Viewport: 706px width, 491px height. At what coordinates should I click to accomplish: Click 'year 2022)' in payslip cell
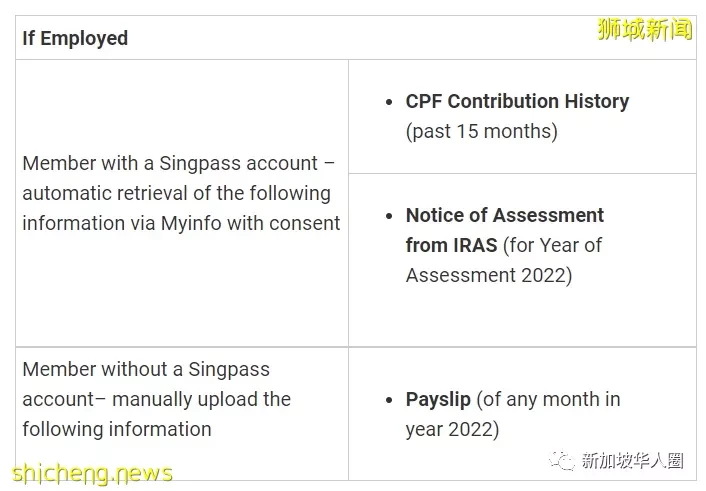[x=453, y=429]
